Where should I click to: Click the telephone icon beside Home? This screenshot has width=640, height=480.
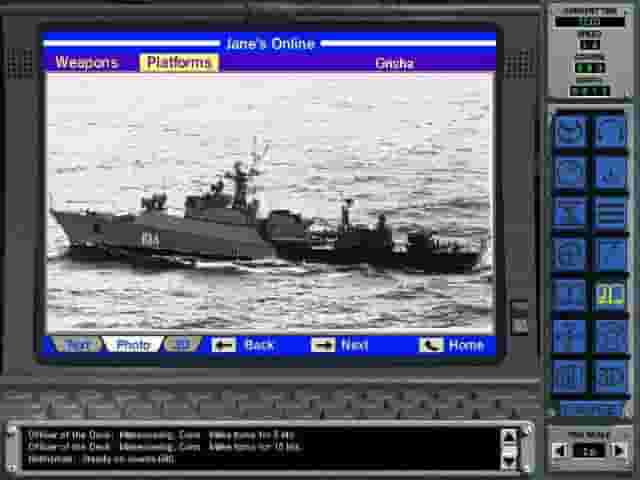pyautogui.click(x=431, y=345)
